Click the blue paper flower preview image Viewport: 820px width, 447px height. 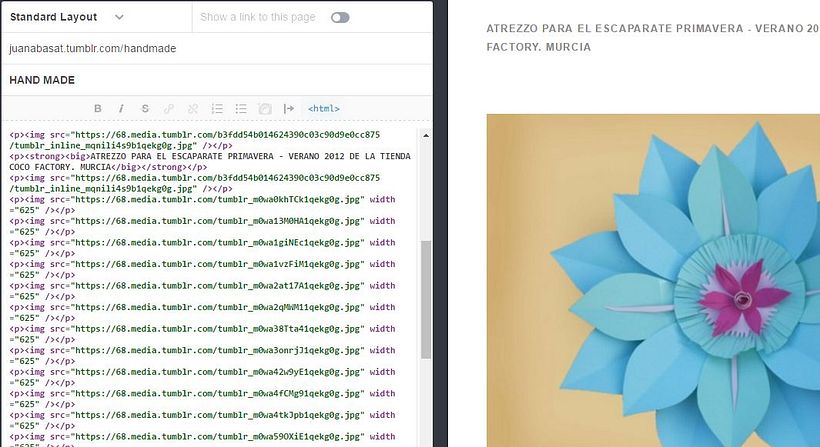click(x=652, y=280)
